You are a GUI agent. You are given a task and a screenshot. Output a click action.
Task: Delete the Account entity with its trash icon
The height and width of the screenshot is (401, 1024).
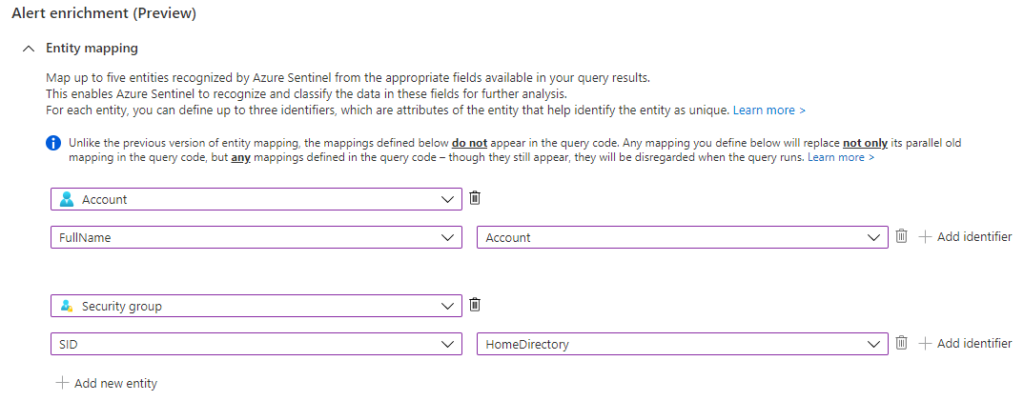coord(475,198)
